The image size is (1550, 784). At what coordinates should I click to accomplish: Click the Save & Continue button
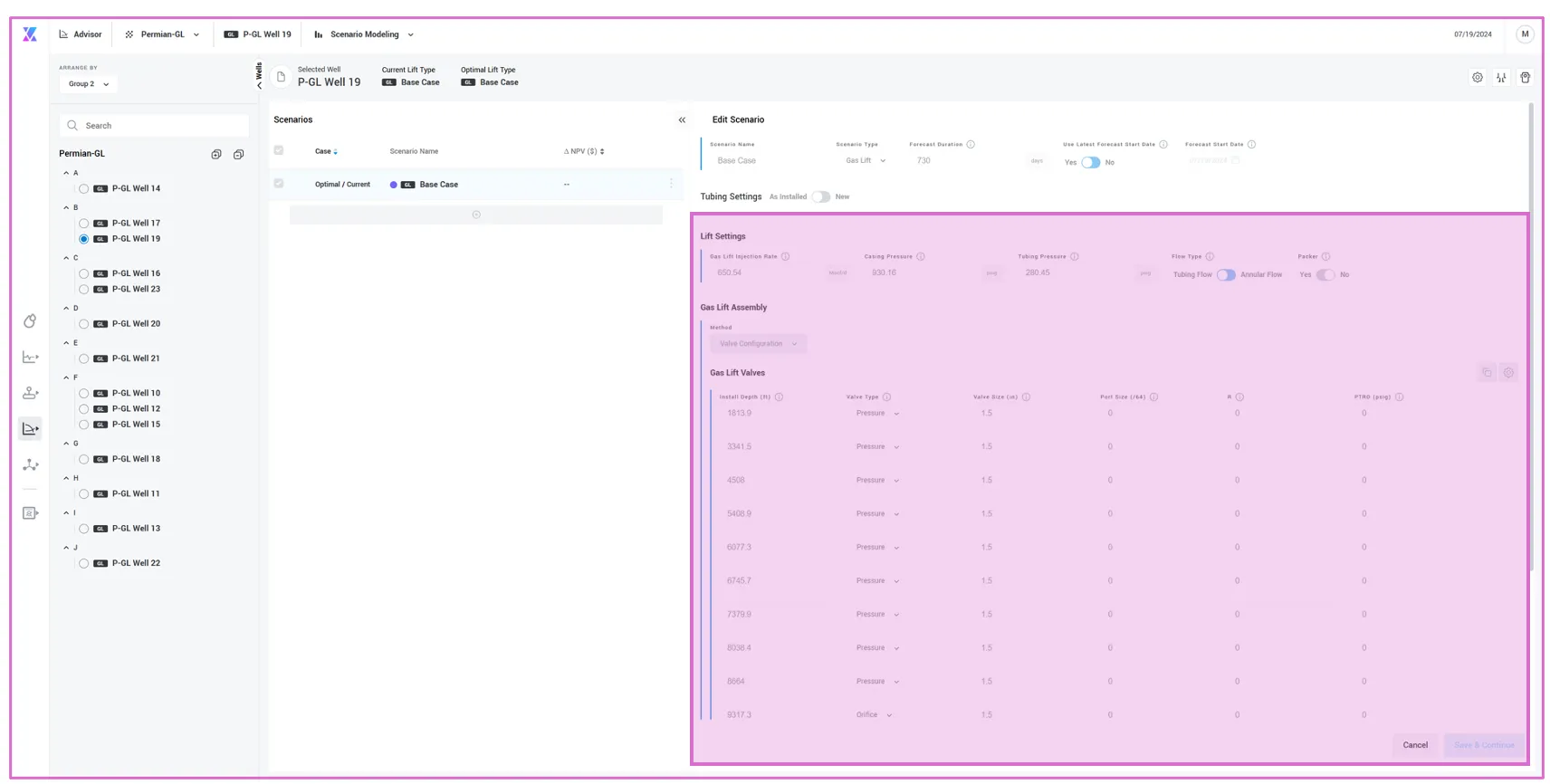point(1484,745)
